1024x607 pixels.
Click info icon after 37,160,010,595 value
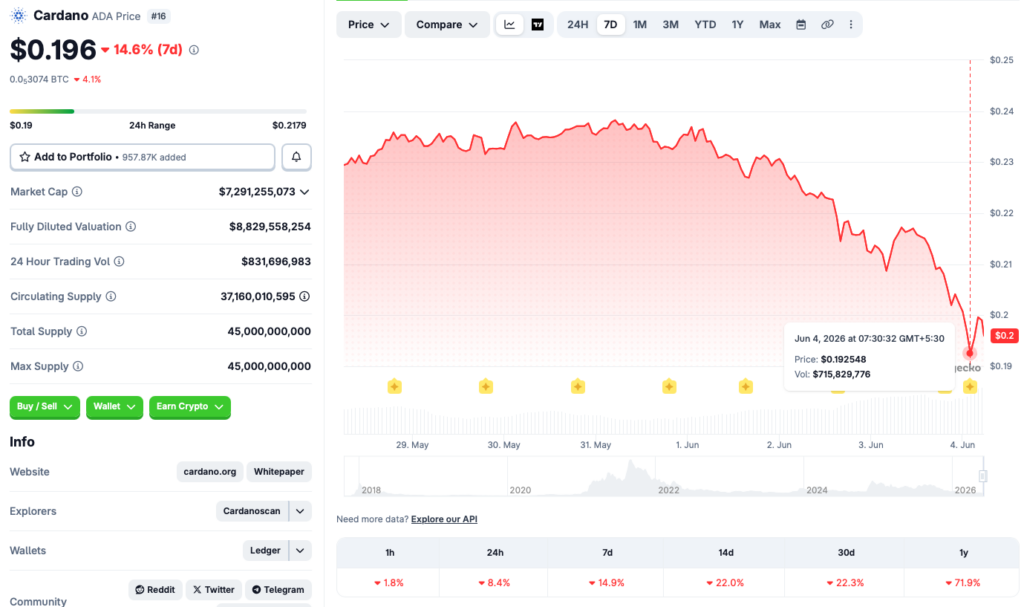304,297
